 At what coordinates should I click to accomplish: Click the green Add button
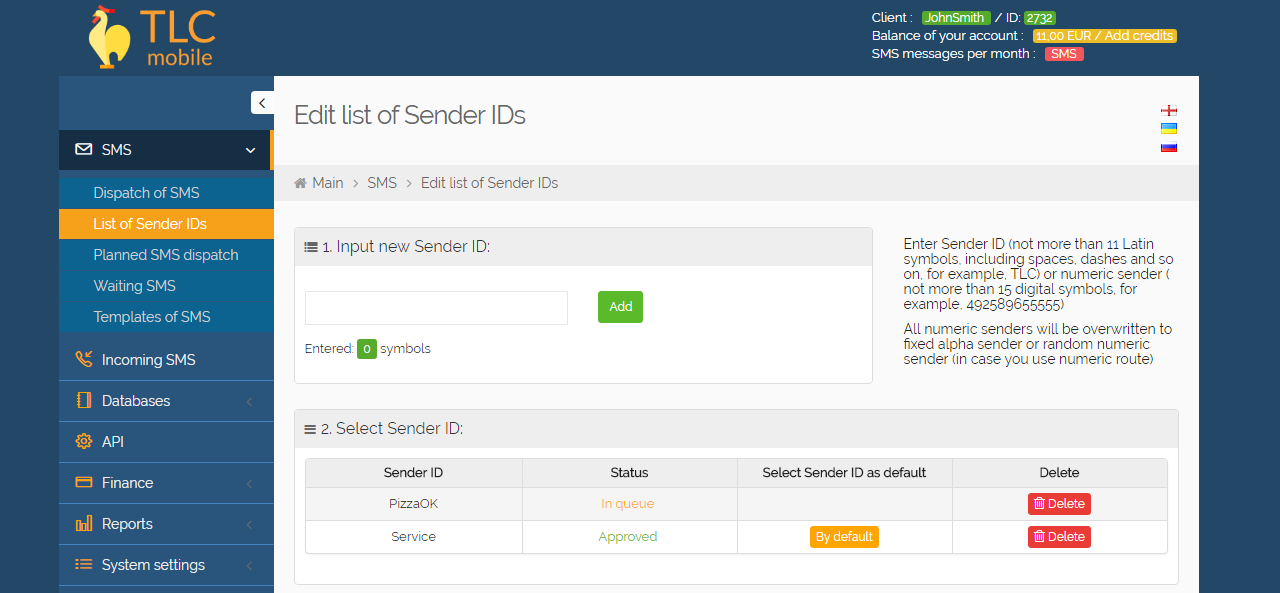[620, 307]
